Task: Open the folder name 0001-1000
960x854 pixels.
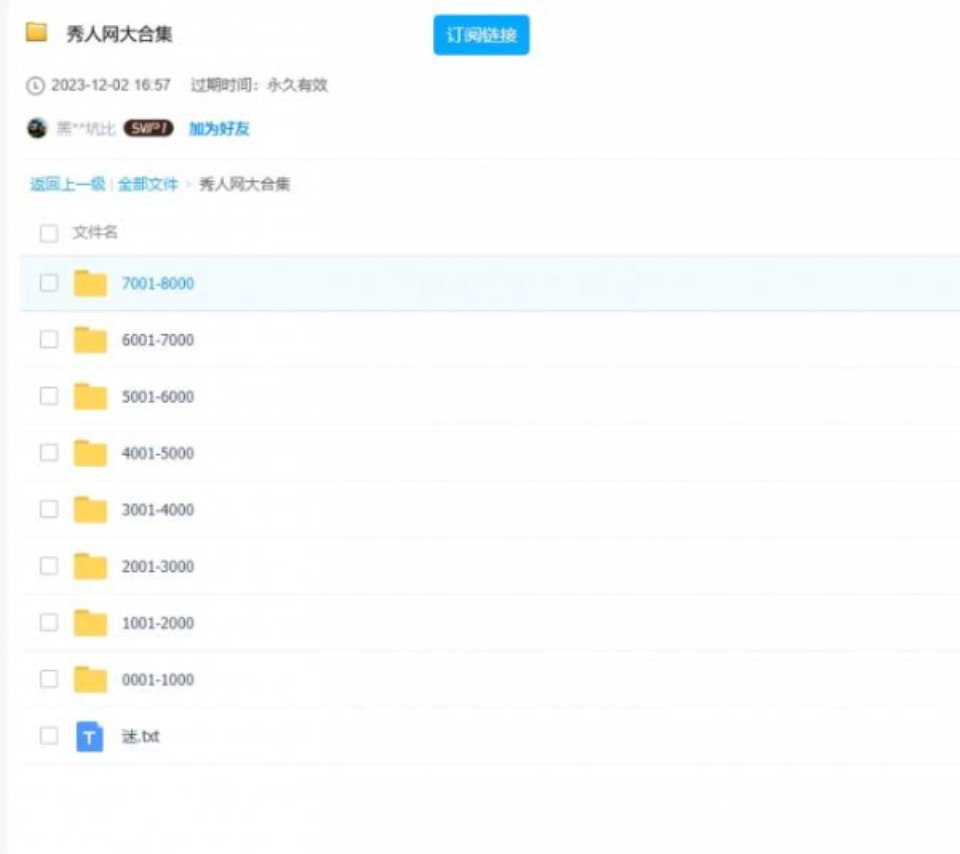Action: click(158, 680)
